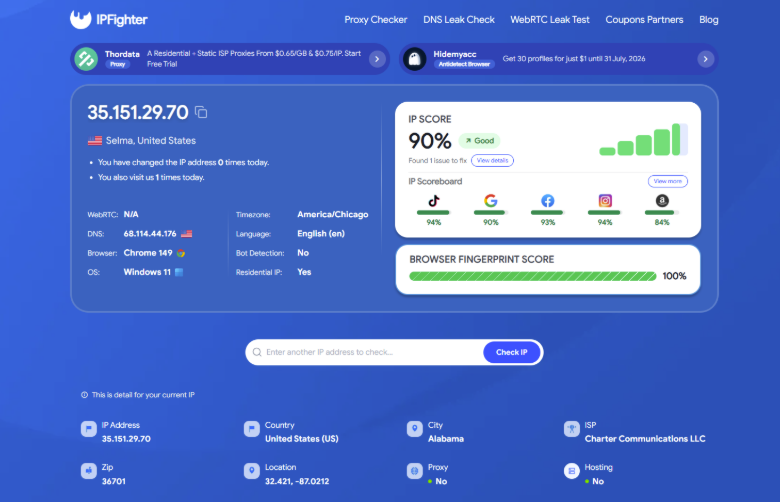The width and height of the screenshot is (780, 502).
Task: Click the Amazon scoreboard icon
Action: tap(662, 201)
